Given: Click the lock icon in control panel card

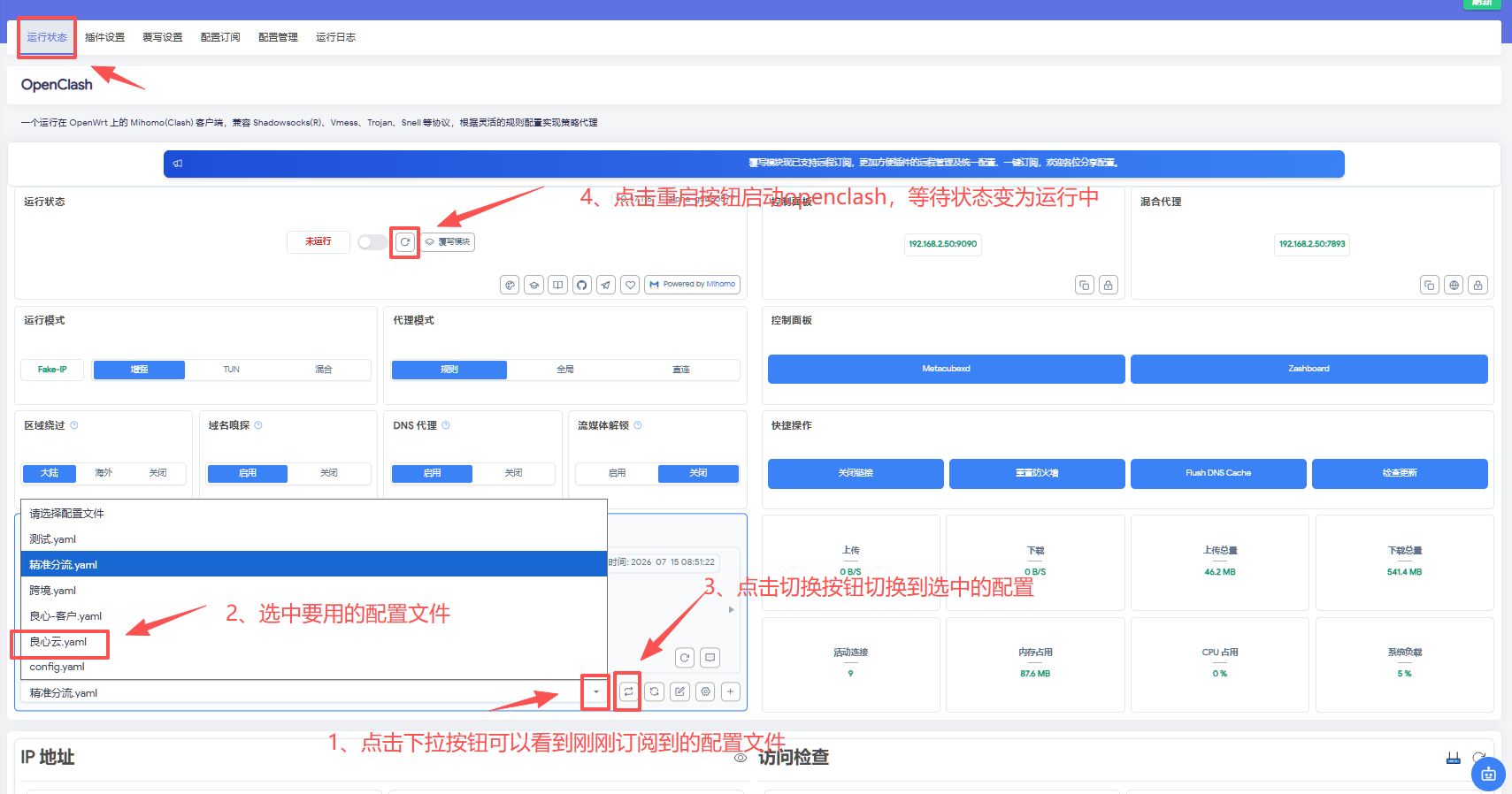Looking at the screenshot, I should (x=1109, y=285).
